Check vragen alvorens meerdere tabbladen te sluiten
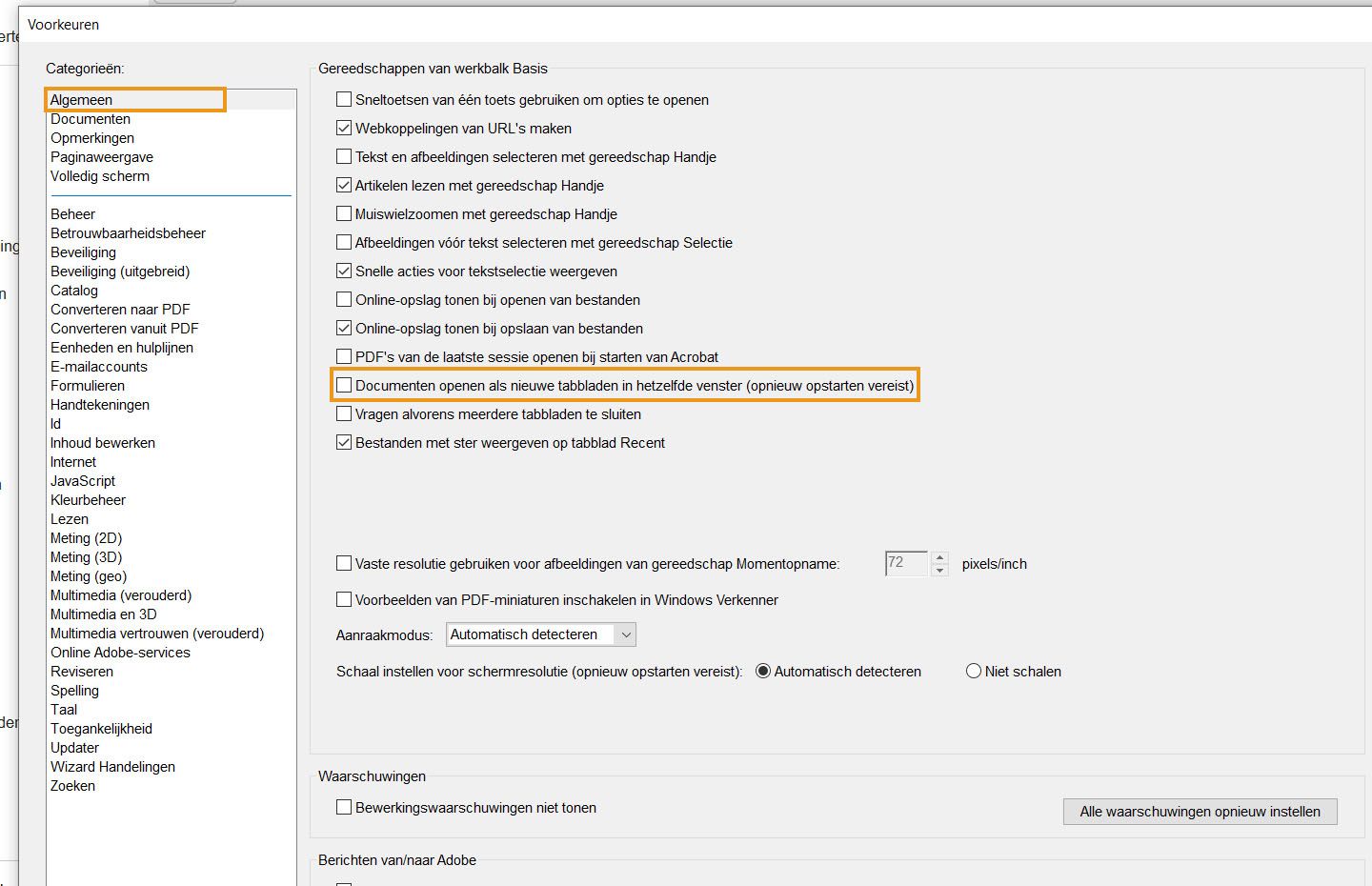This screenshot has width=1372, height=886. [344, 413]
